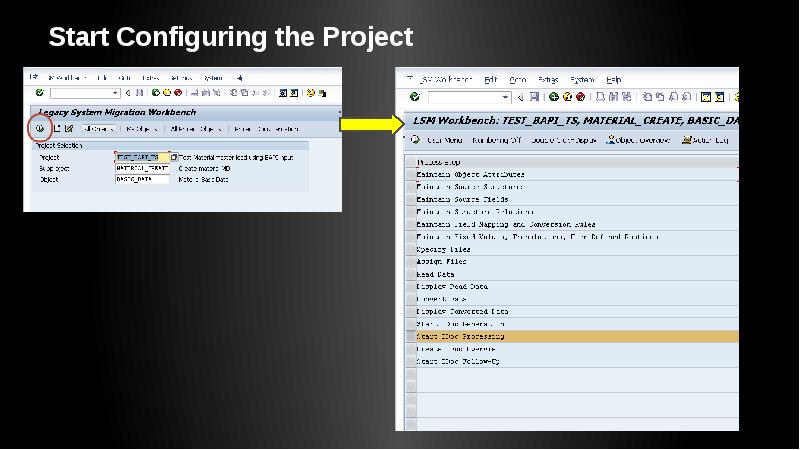The height and width of the screenshot is (450, 800).
Task: Click into the Subproject input field
Action: pyautogui.click(x=142, y=168)
